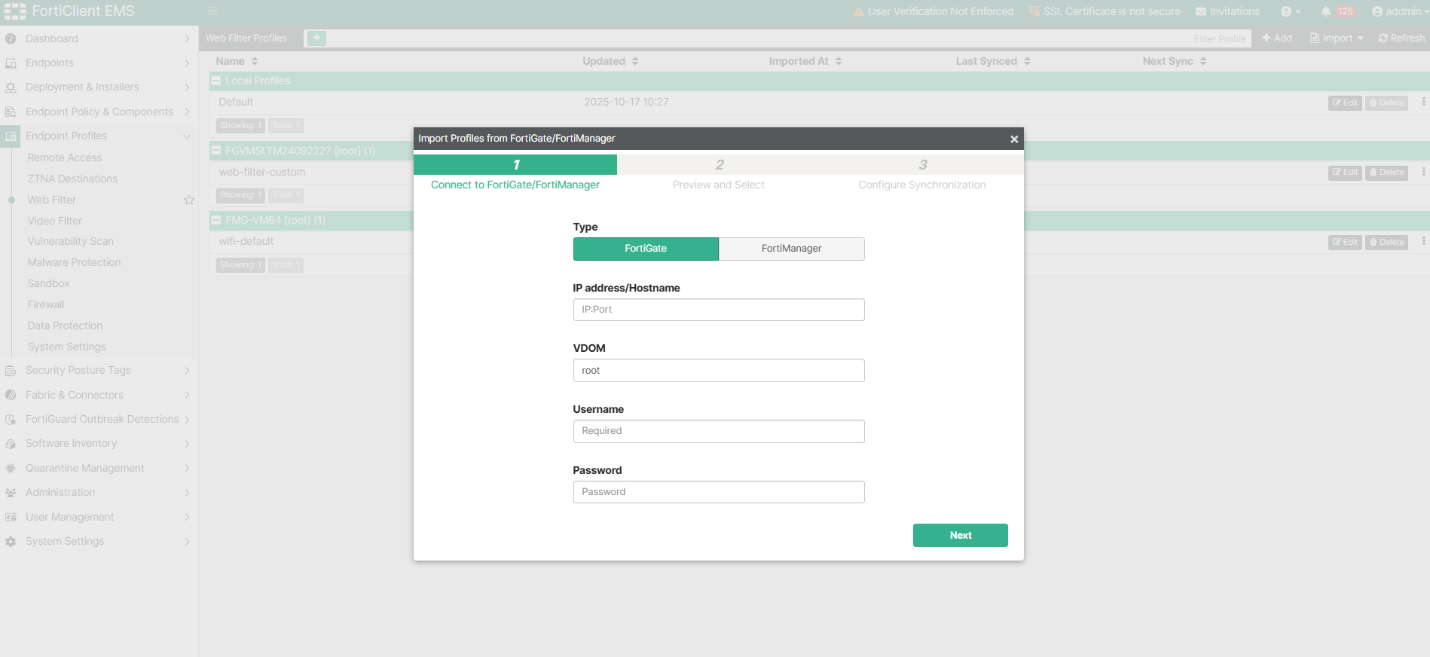This screenshot has width=1430, height=657.
Task: Click the Deployment & Installers icon
Action: 10,87
